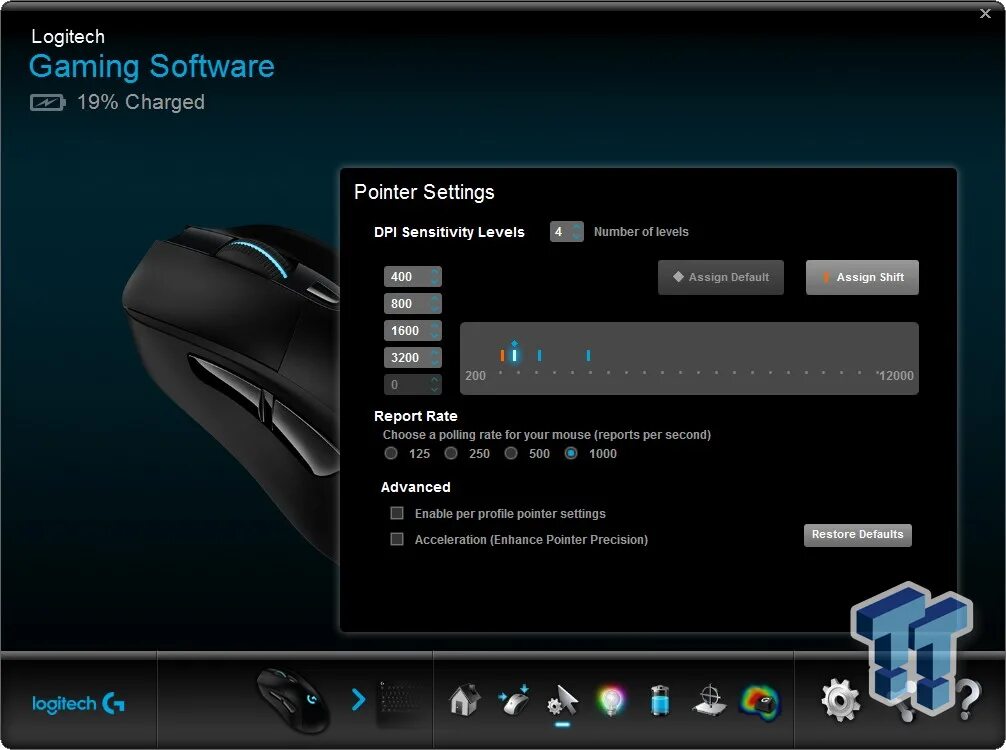1006x750 pixels.
Task: Select the mouse device thumbnail
Action: (293, 700)
